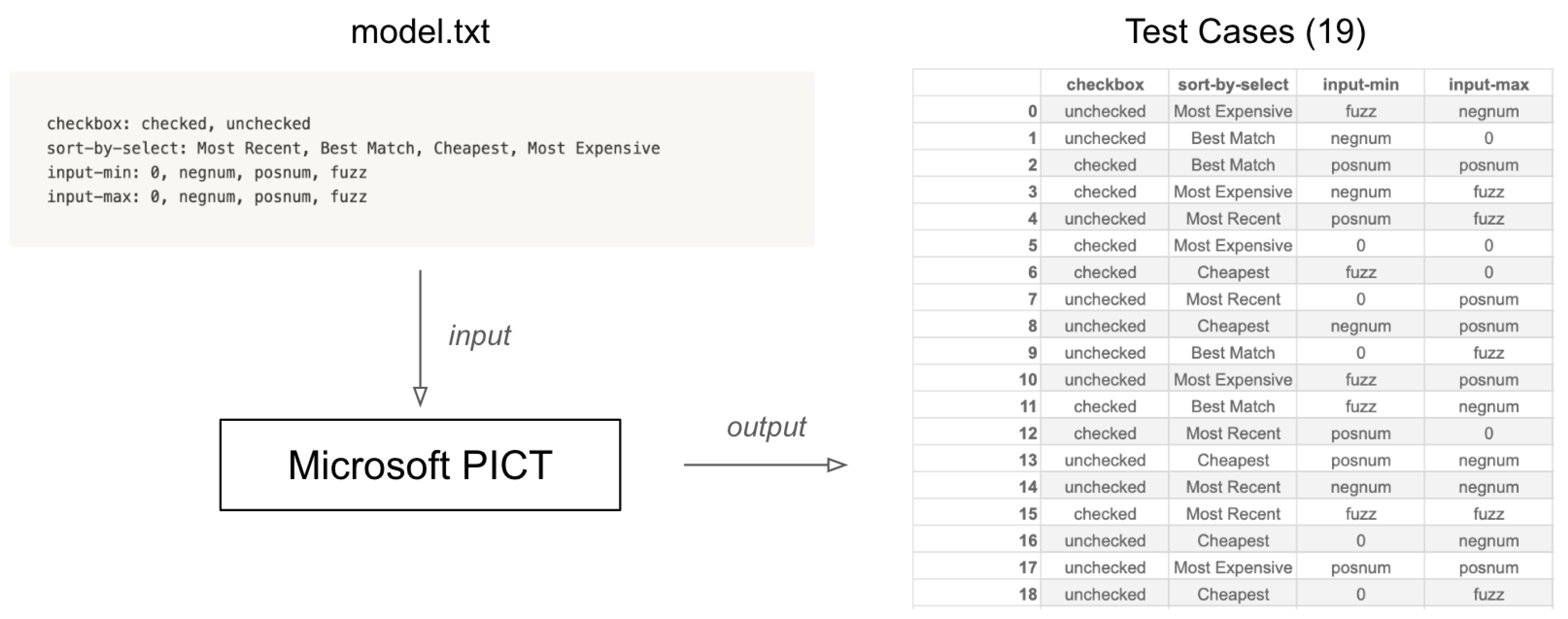Click the input-max line in code block
The height and width of the screenshot is (619, 1568).
pos(207,197)
